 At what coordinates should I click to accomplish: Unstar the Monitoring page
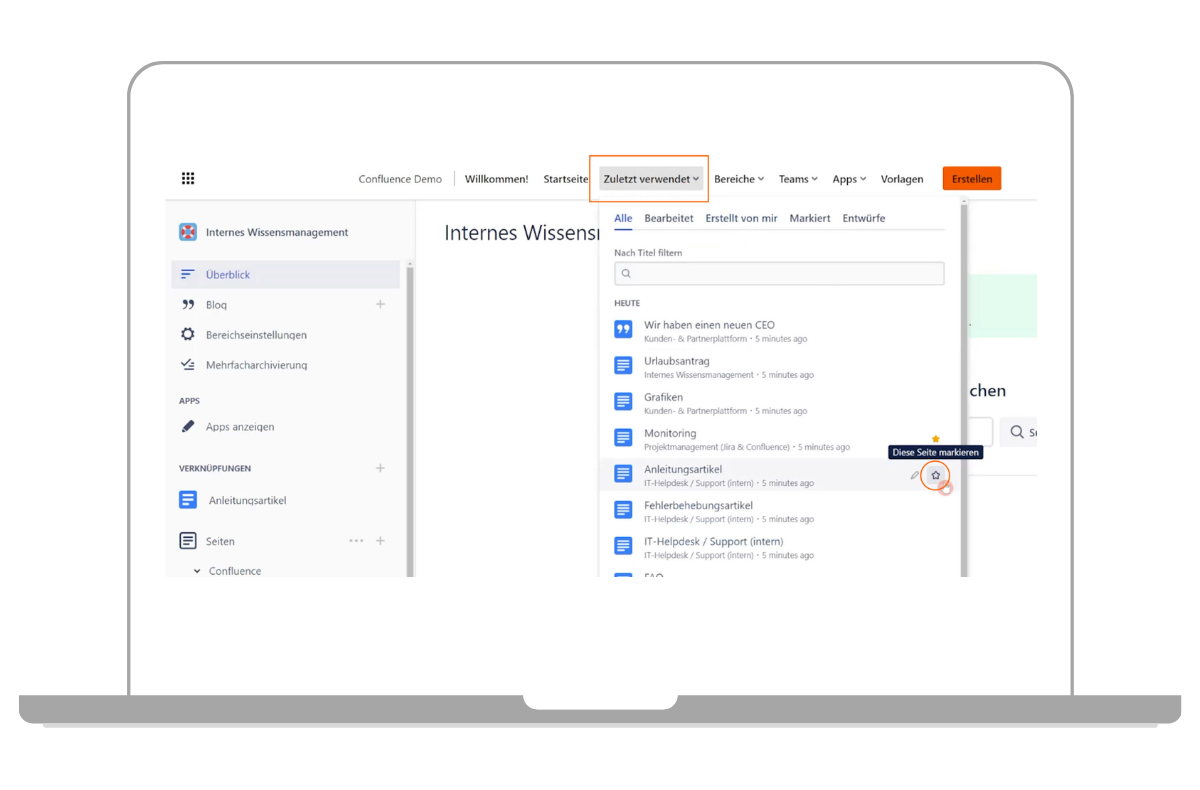pyautogui.click(x=935, y=439)
